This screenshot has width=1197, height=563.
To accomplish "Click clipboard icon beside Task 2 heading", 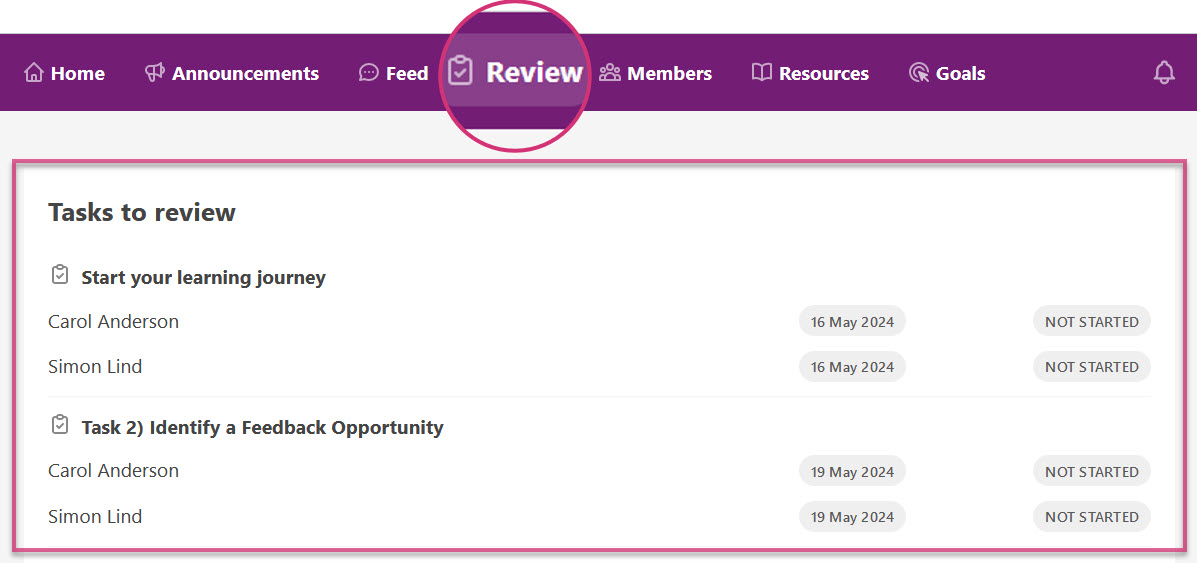I will pyautogui.click(x=60, y=425).
